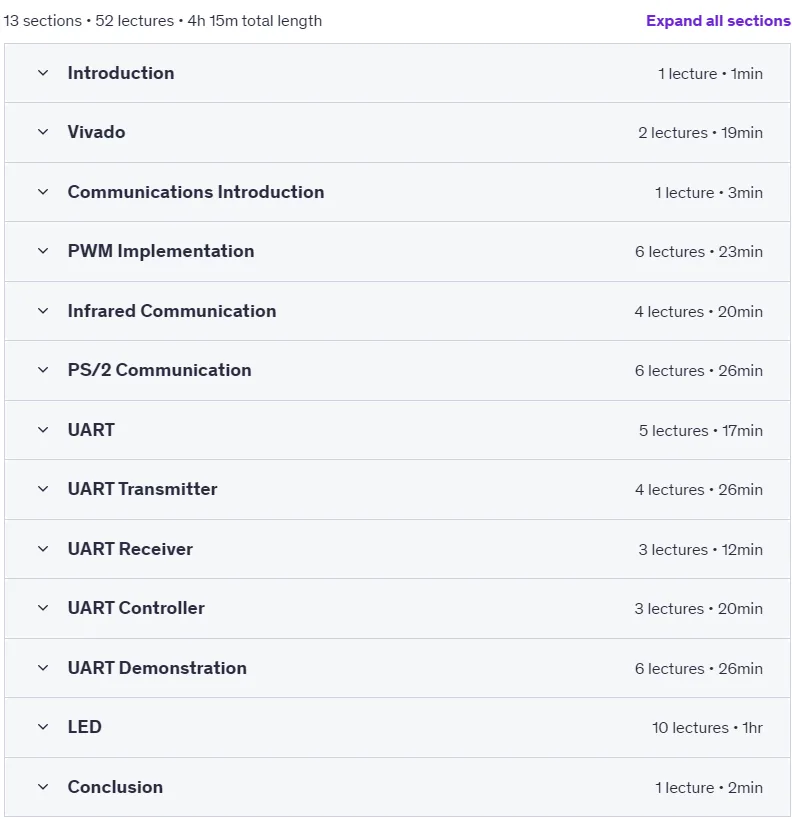
Task: Click LED 10 lectures duration text
Action: (x=707, y=728)
